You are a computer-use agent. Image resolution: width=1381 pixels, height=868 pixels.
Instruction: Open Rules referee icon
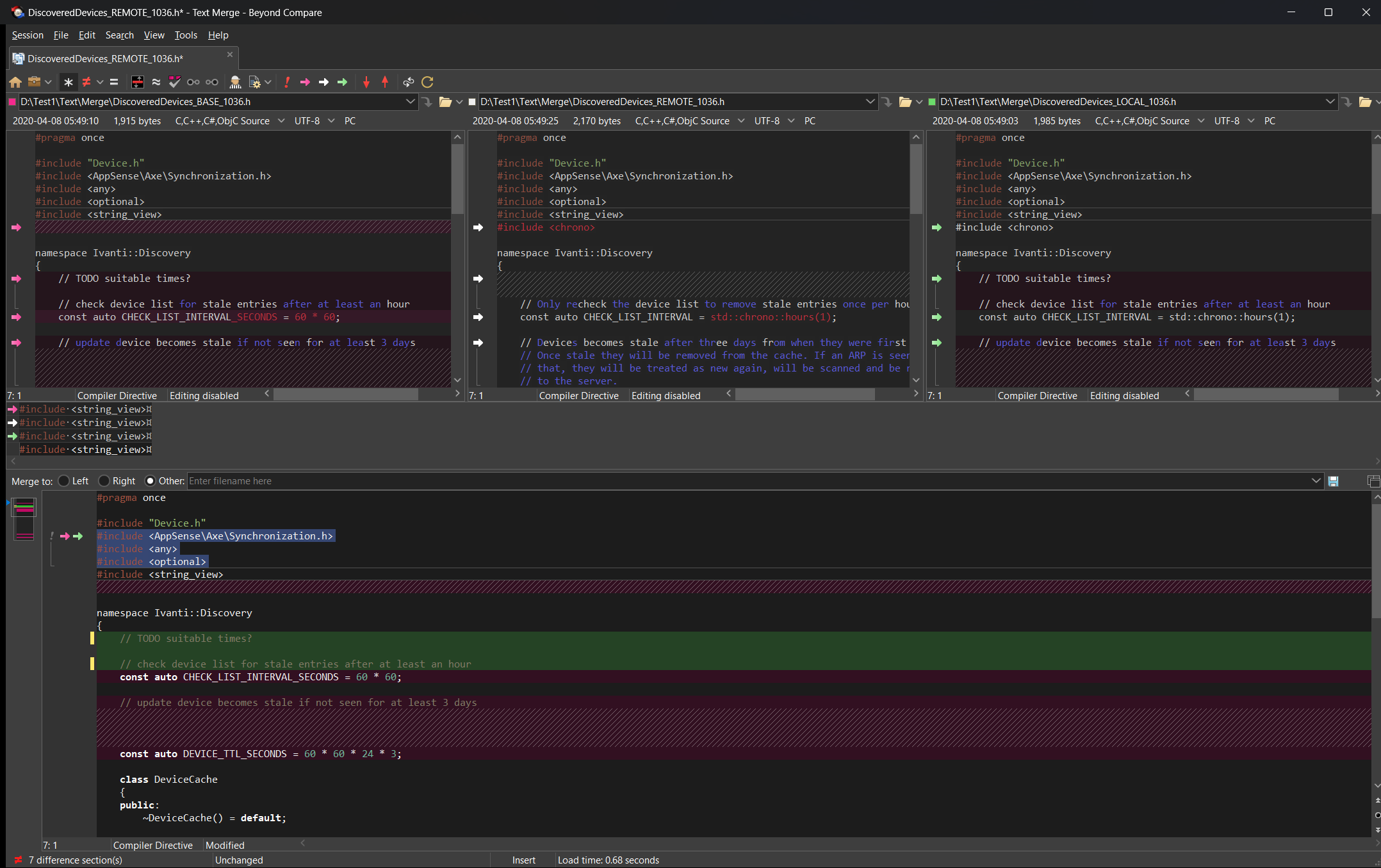pyautogui.click(x=235, y=82)
